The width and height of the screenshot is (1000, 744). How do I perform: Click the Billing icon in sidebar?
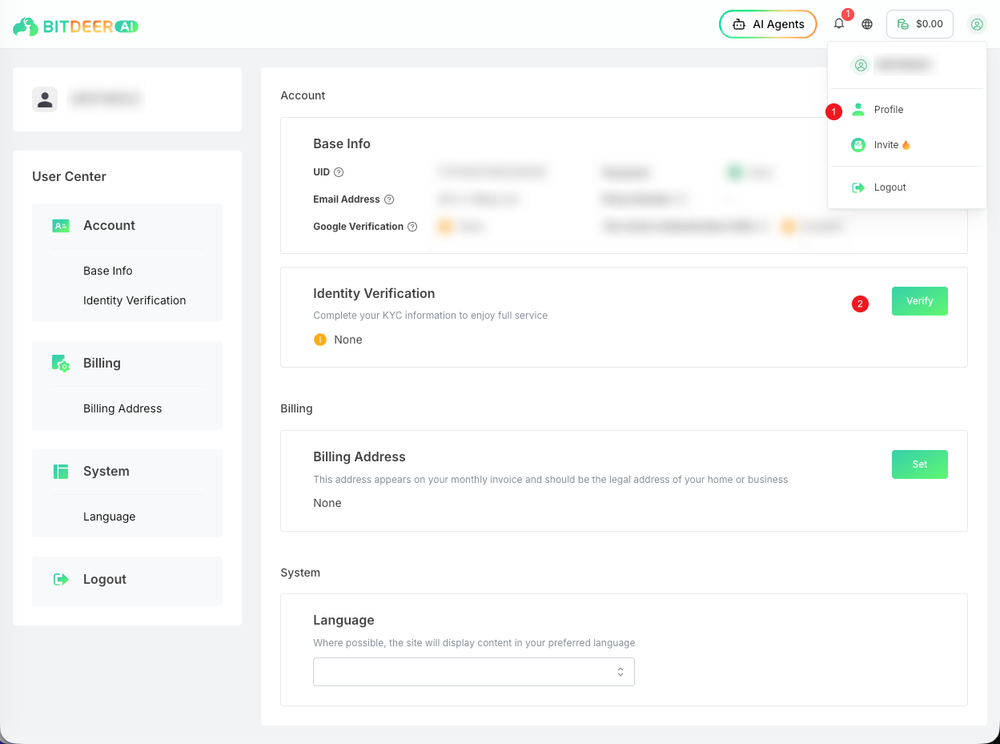[61, 363]
